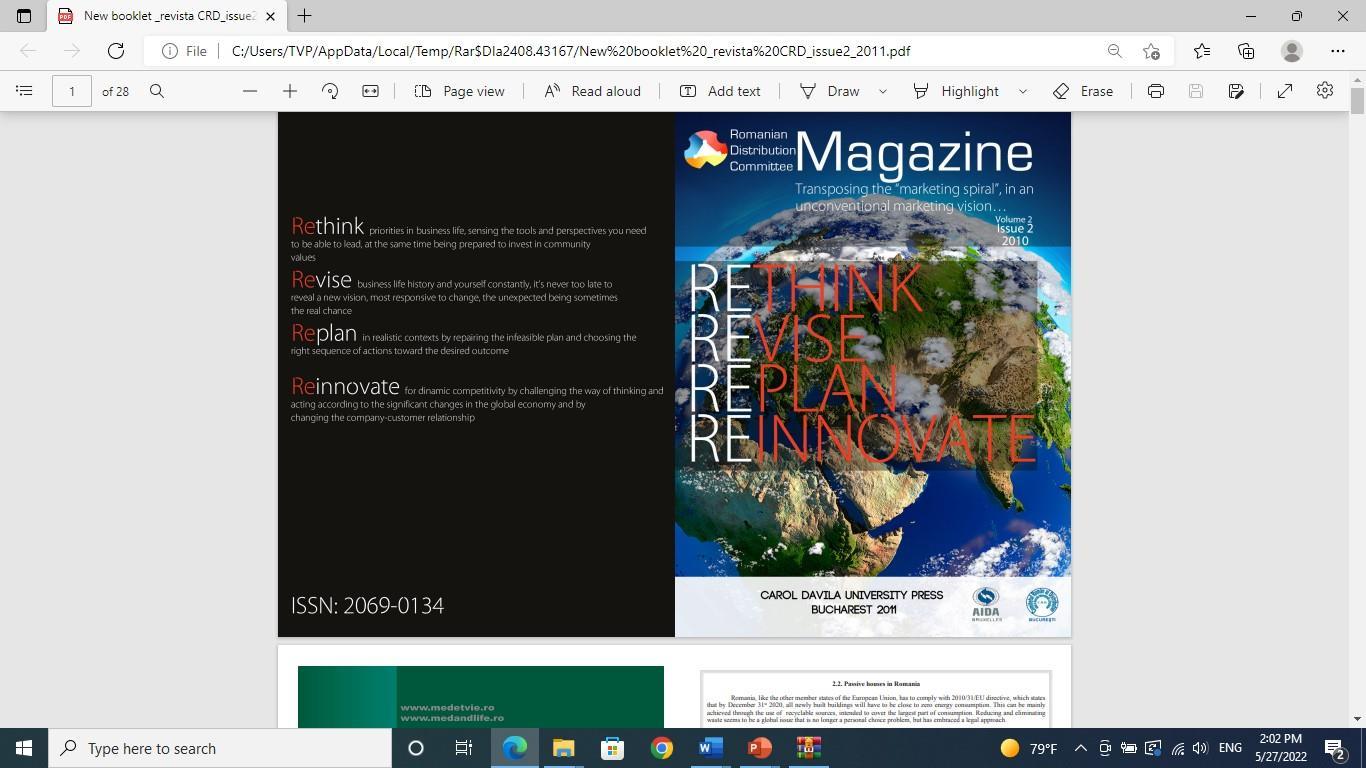Rotate the PDF page

(330, 91)
